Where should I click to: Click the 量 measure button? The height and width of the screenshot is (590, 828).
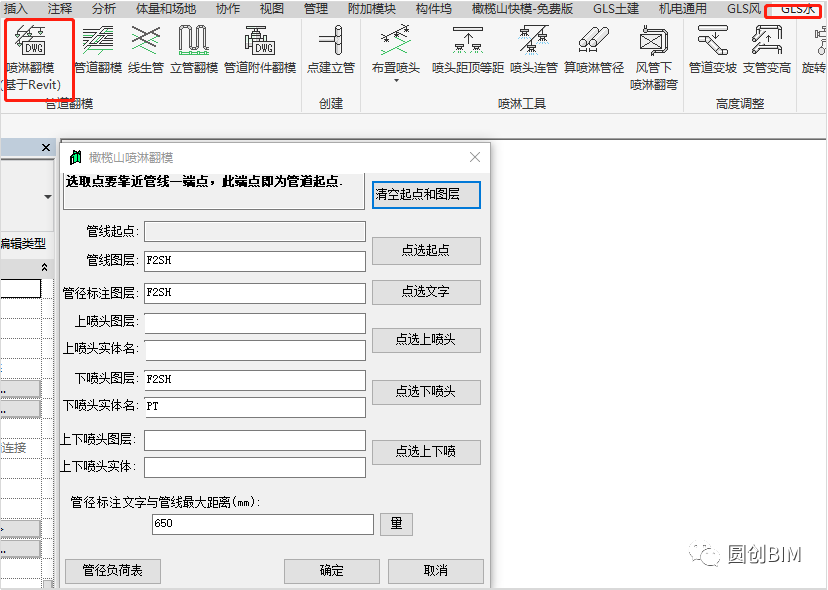pos(396,524)
